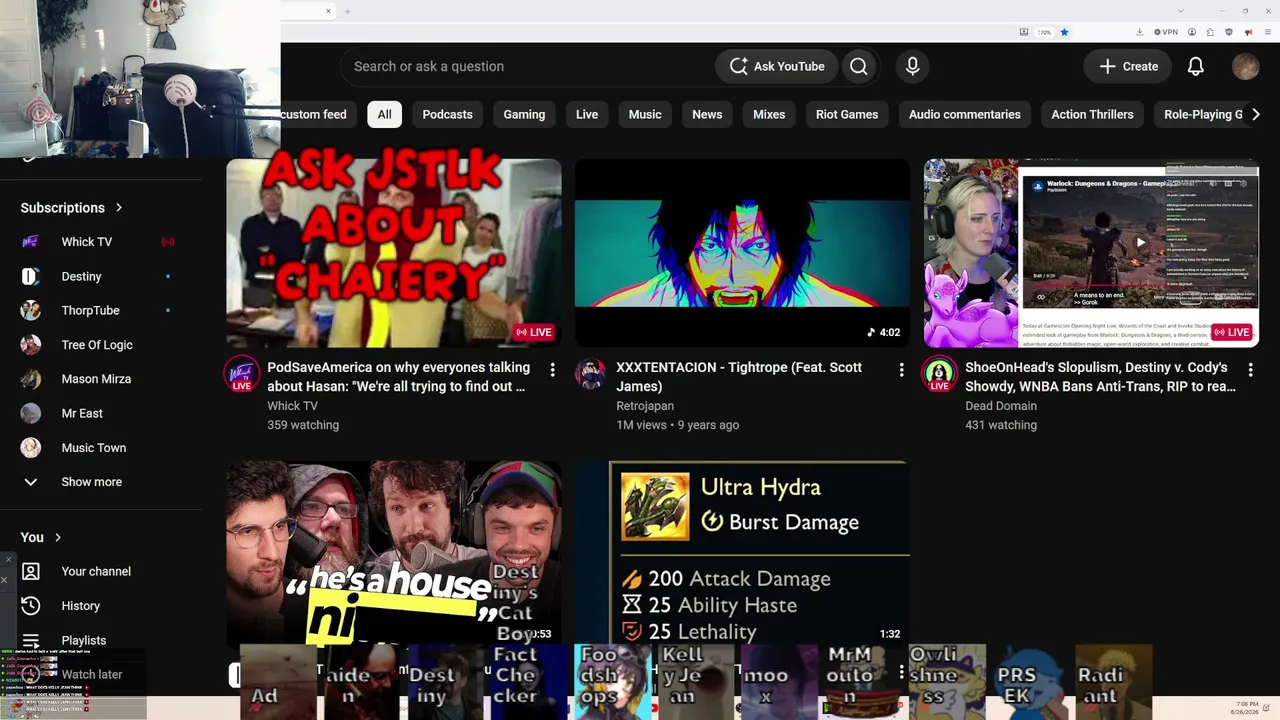
Task: Open the XXXTENTACION Tightrope thumbnail
Action: 742,253
